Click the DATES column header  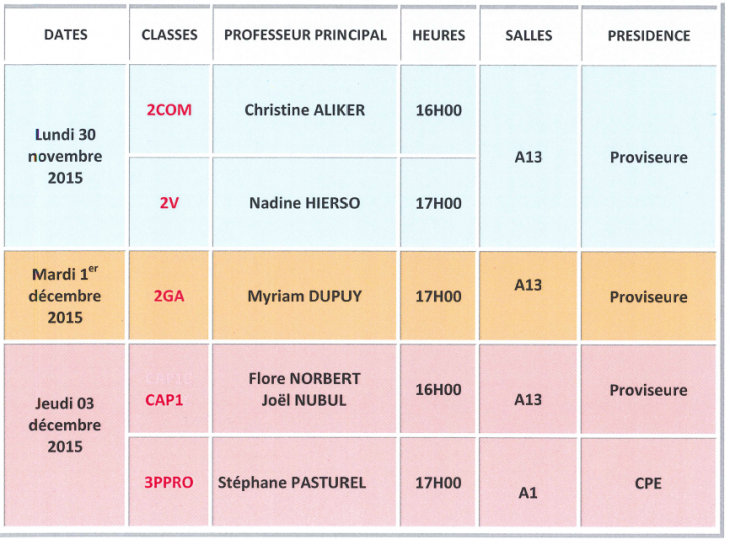point(65,35)
